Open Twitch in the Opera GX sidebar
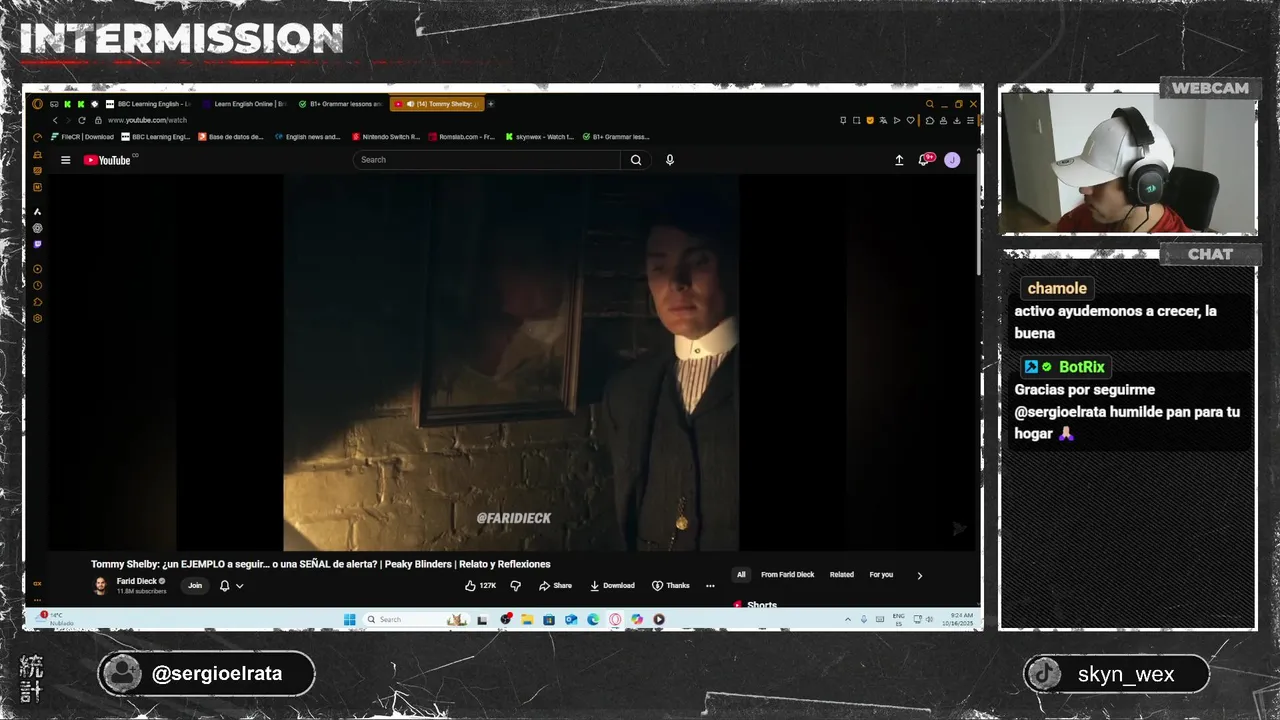 point(37,244)
